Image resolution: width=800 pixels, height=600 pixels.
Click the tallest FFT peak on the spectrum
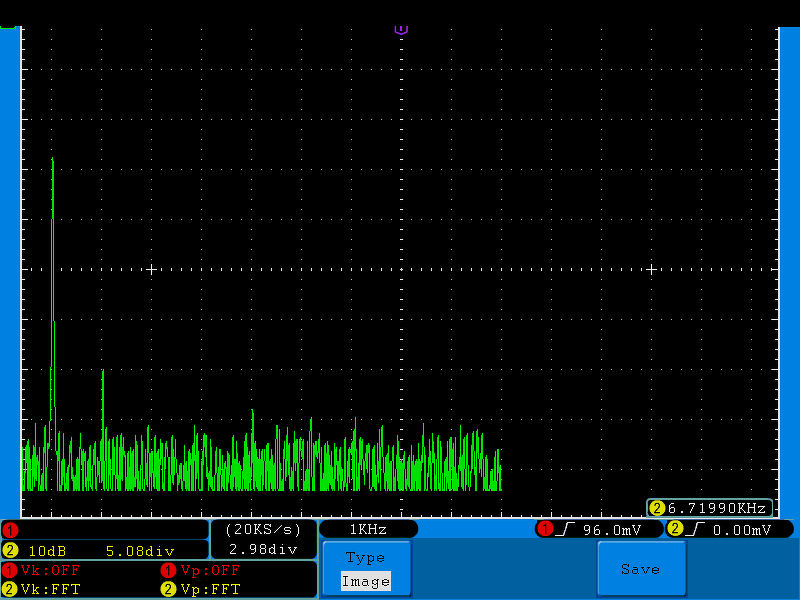pyautogui.click(x=53, y=163)
